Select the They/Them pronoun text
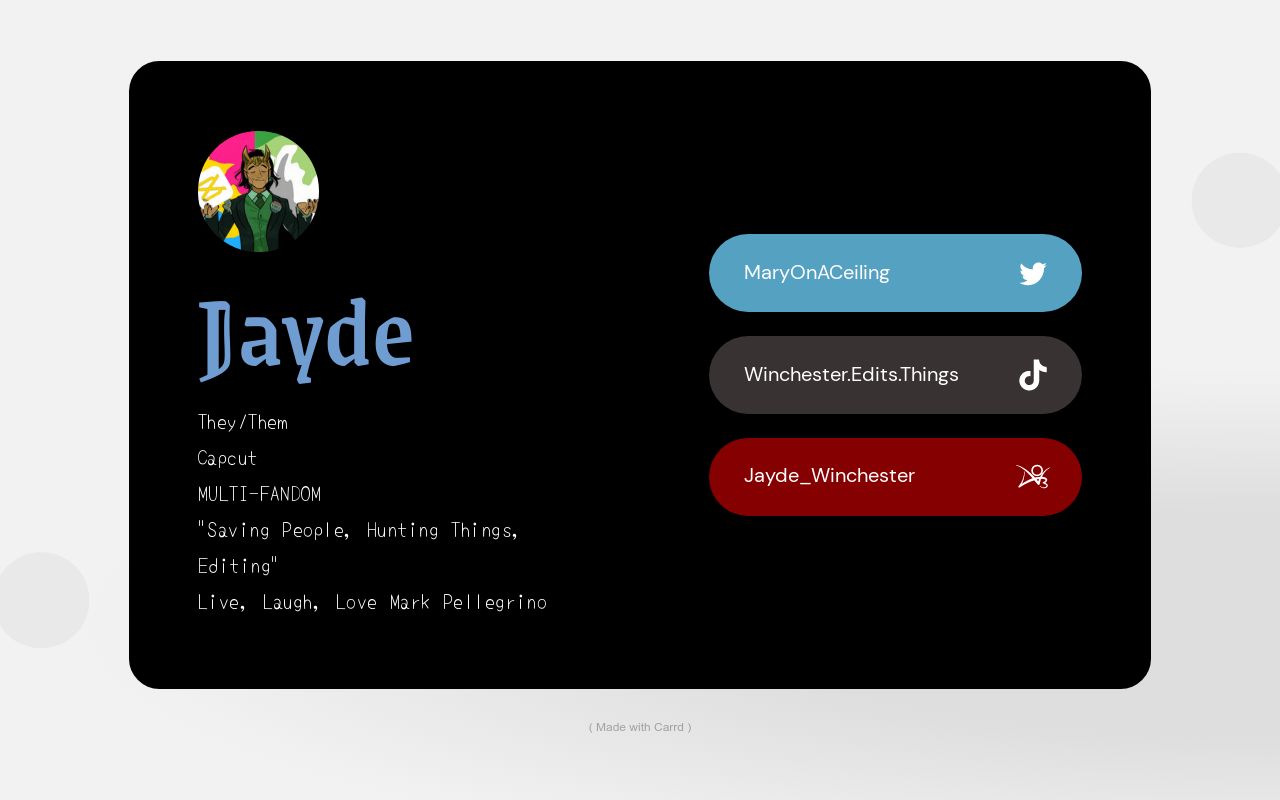The height and width of the screenshot is (800, 1280). coord(242,422)
